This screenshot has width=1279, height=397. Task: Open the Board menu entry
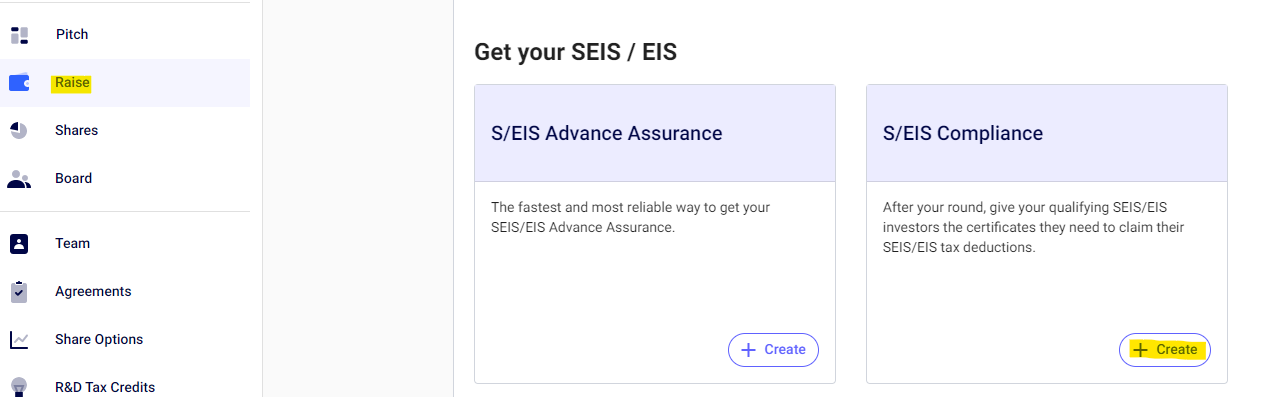pyautogui.click(x=73, y=179)
